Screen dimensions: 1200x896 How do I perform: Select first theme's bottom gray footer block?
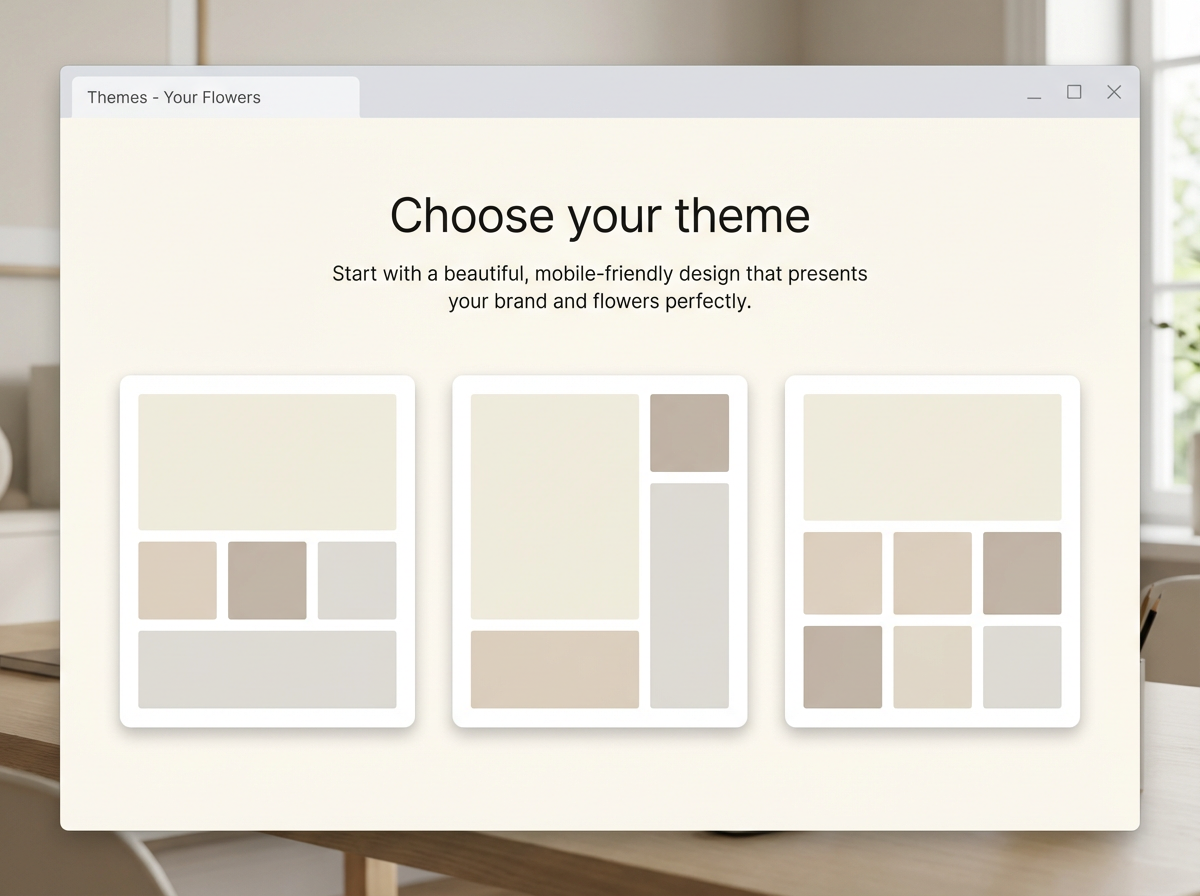coord(267,669)
